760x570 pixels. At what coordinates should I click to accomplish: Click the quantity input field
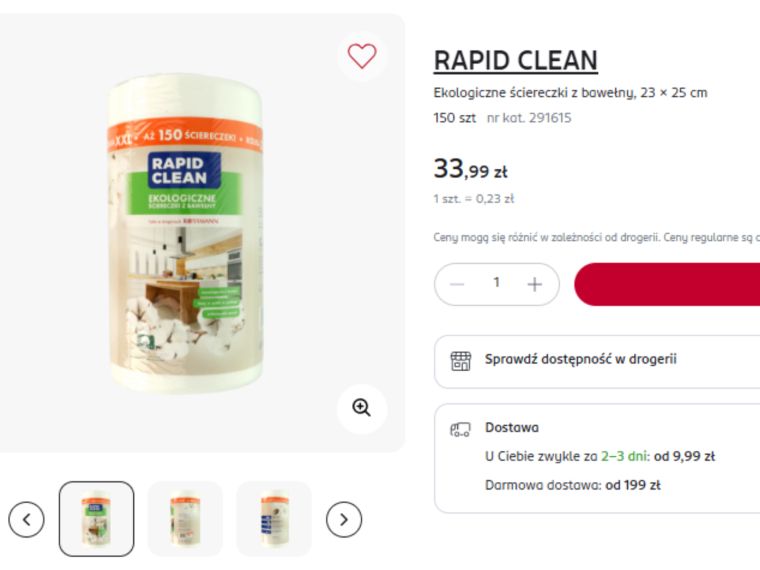tap(496, 283)
